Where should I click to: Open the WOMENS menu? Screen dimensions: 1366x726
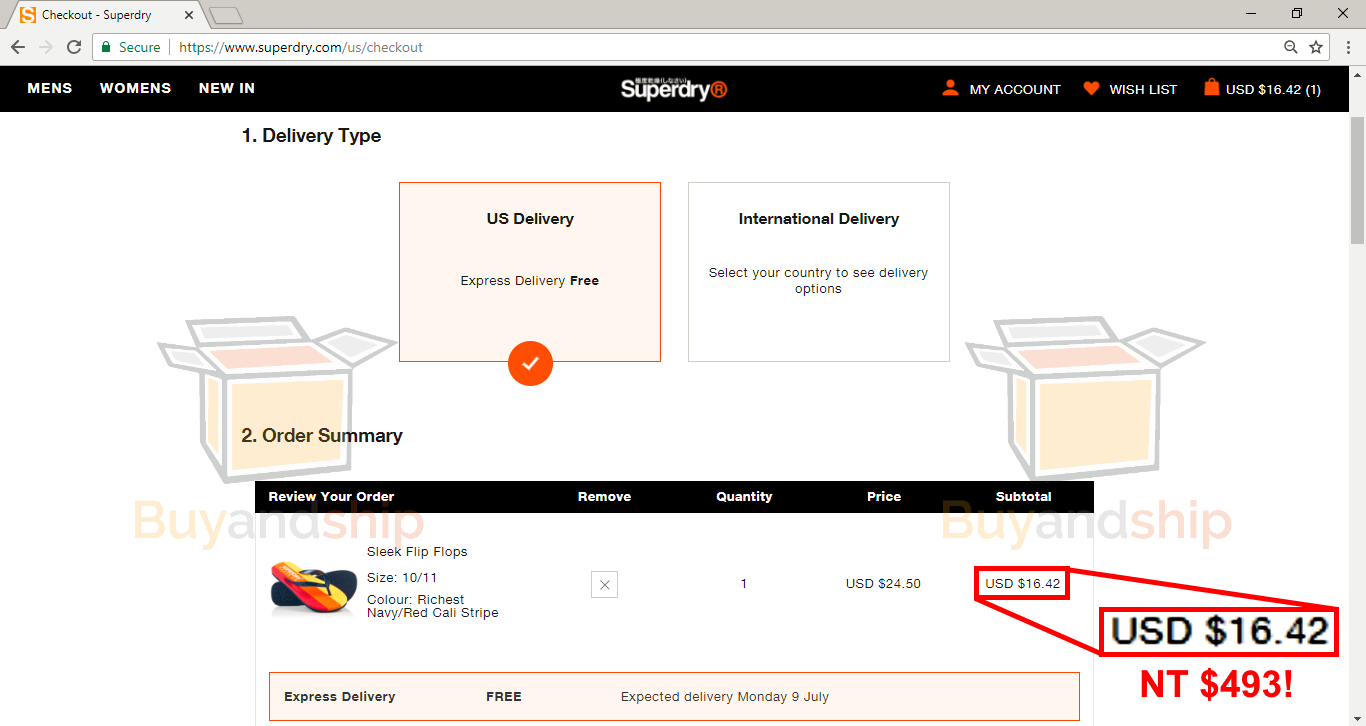pyautogui.click(x=135, y=88)
